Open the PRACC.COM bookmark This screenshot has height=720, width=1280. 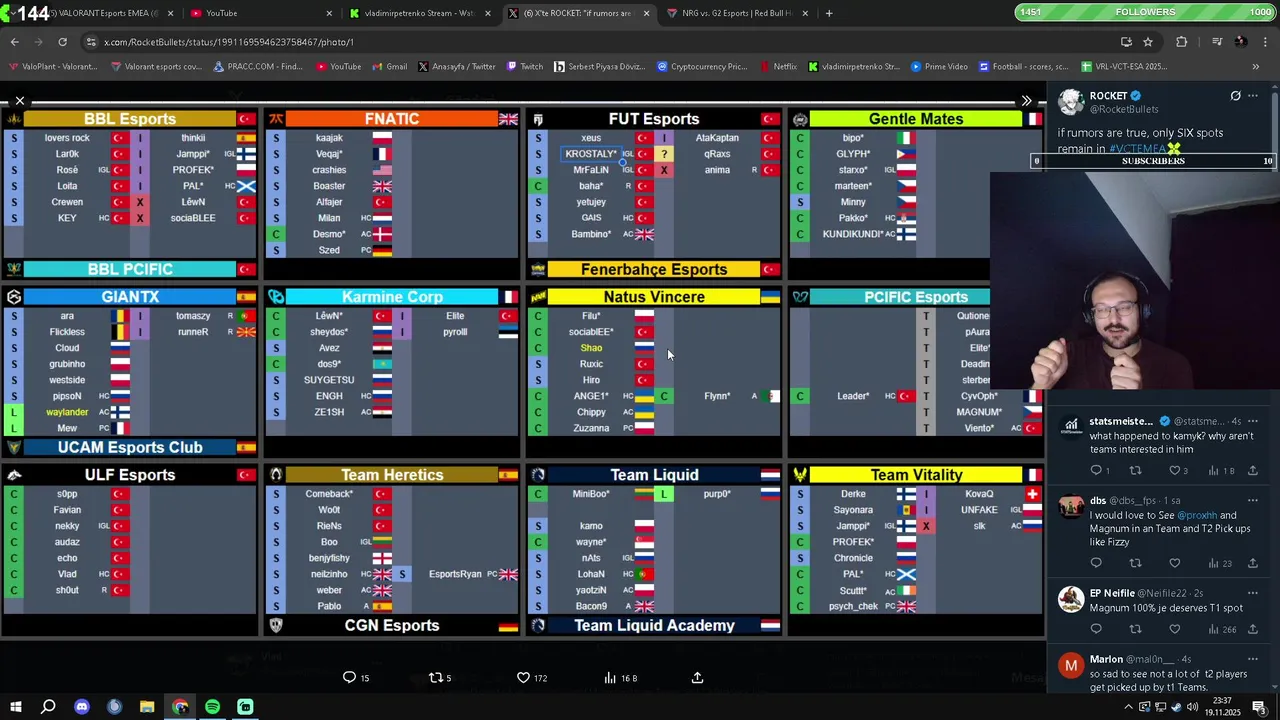pyautogui.click(x=257, y=67)
